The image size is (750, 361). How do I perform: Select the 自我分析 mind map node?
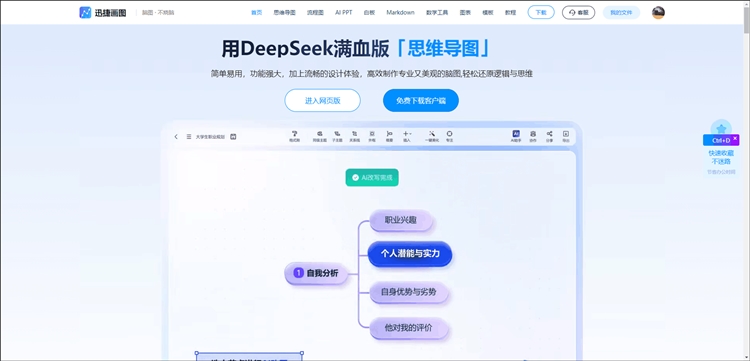(x=316, y=273)
